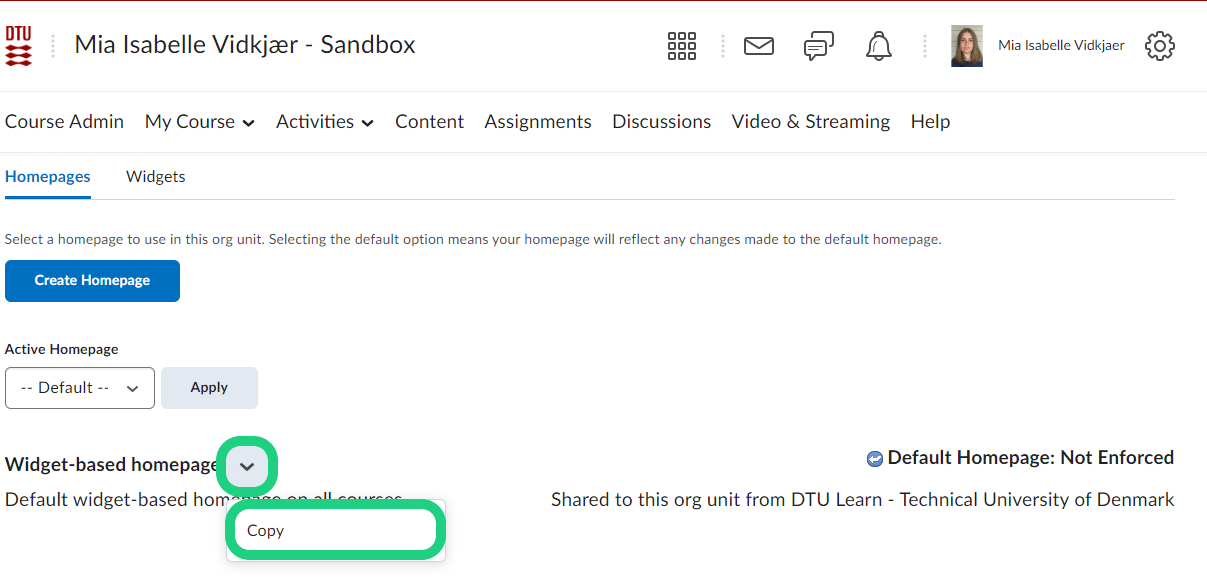
Task: Click the Default Homepage status icon
Action: coord(875,459)
